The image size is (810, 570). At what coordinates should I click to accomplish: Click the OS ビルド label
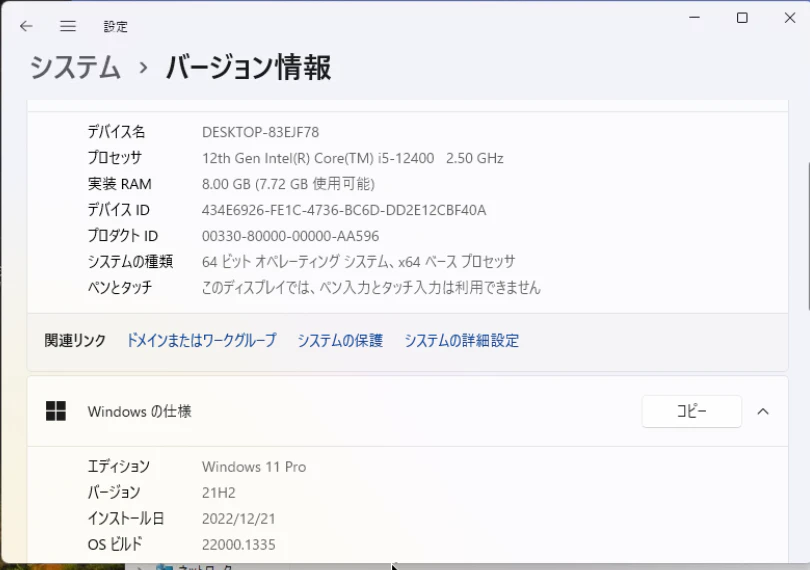pos(115,544)
